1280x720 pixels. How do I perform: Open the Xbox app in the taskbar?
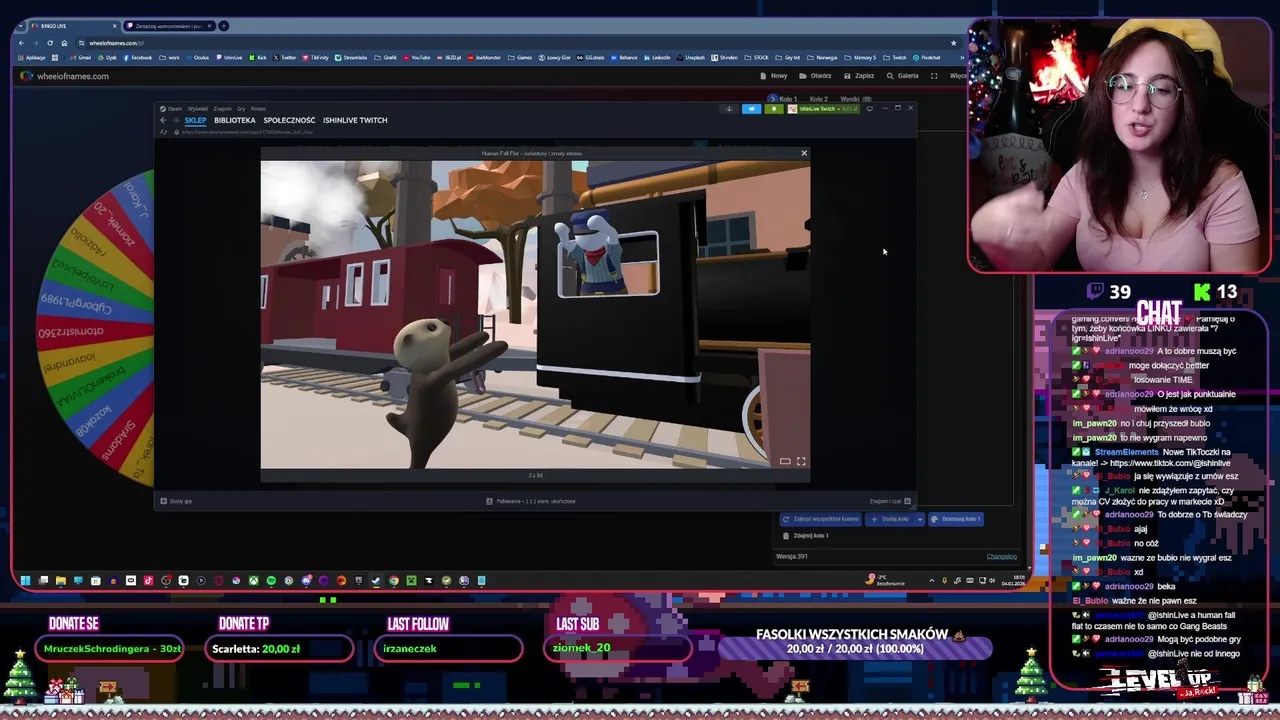(254, 580)
